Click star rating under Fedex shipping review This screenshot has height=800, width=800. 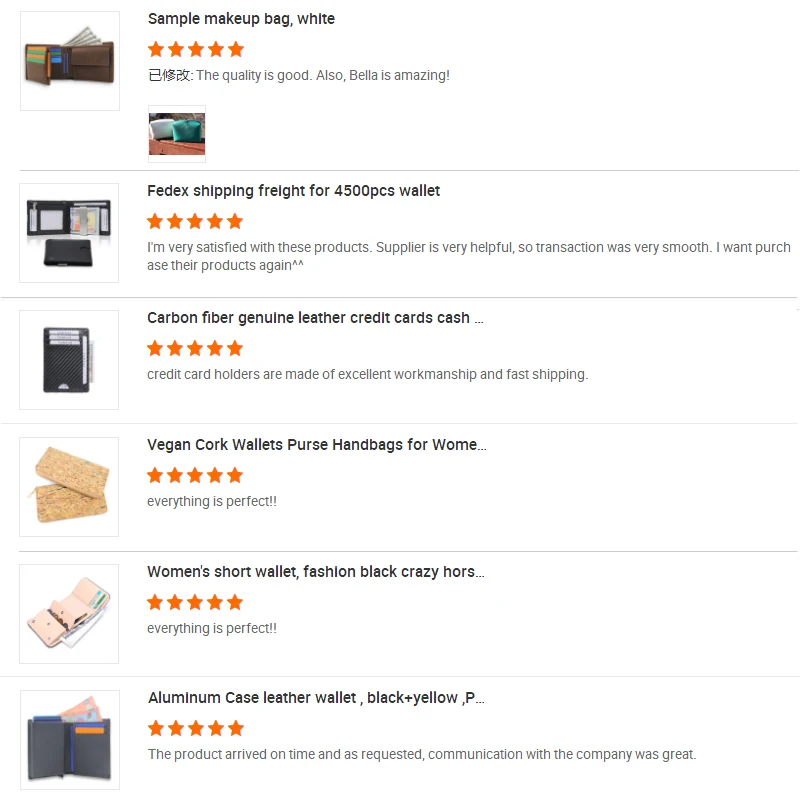(195, 221)
